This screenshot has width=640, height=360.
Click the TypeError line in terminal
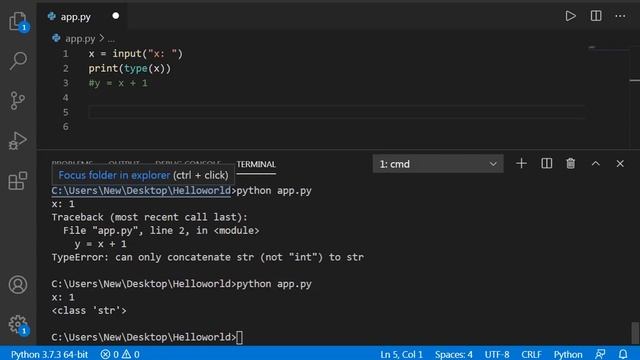[x=207, y=258]
